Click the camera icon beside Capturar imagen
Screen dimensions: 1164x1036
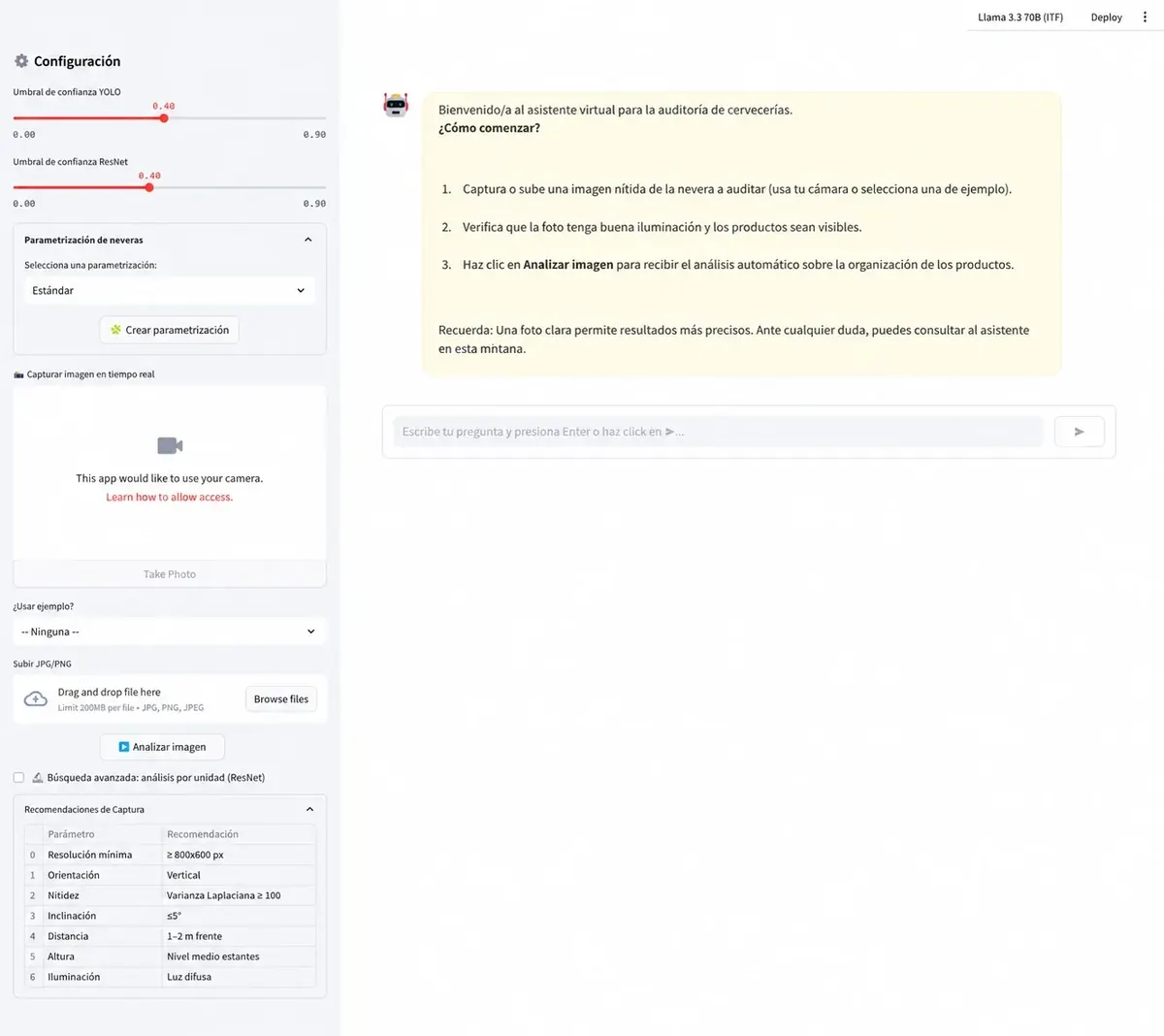tap(18, 374)
